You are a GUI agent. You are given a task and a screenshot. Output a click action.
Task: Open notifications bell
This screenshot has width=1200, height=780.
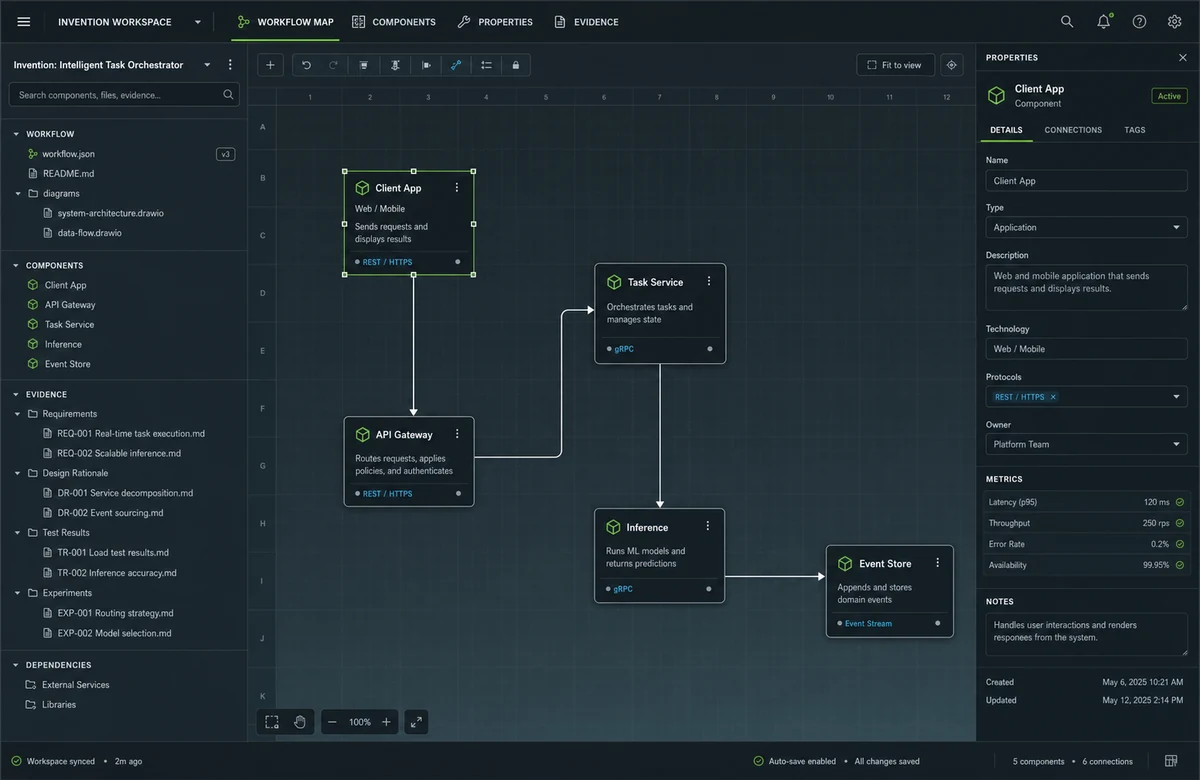pos(1103,22)
